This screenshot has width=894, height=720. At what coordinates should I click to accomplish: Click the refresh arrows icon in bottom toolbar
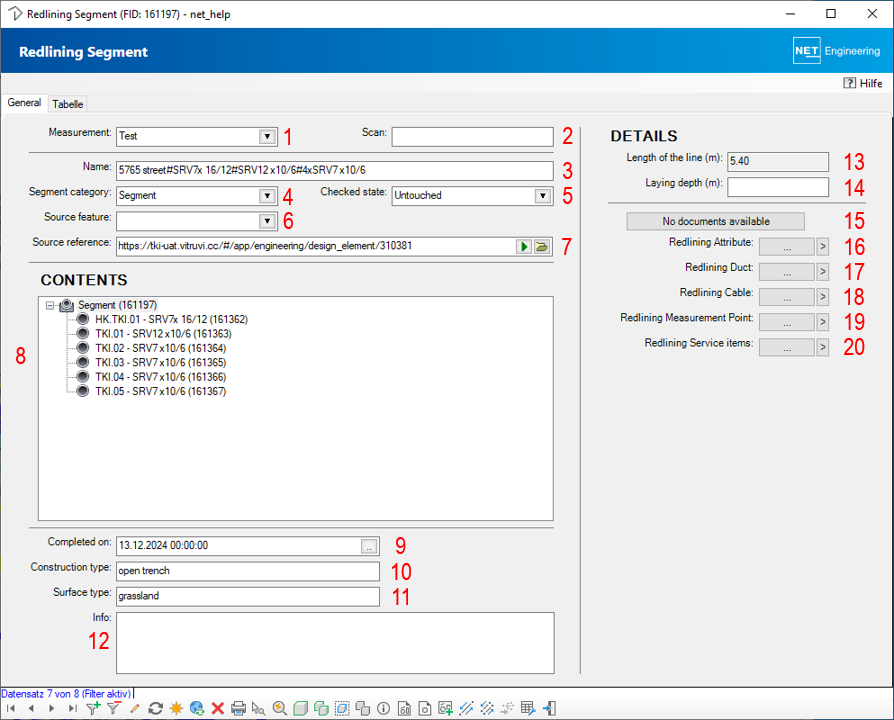point(155,709)
